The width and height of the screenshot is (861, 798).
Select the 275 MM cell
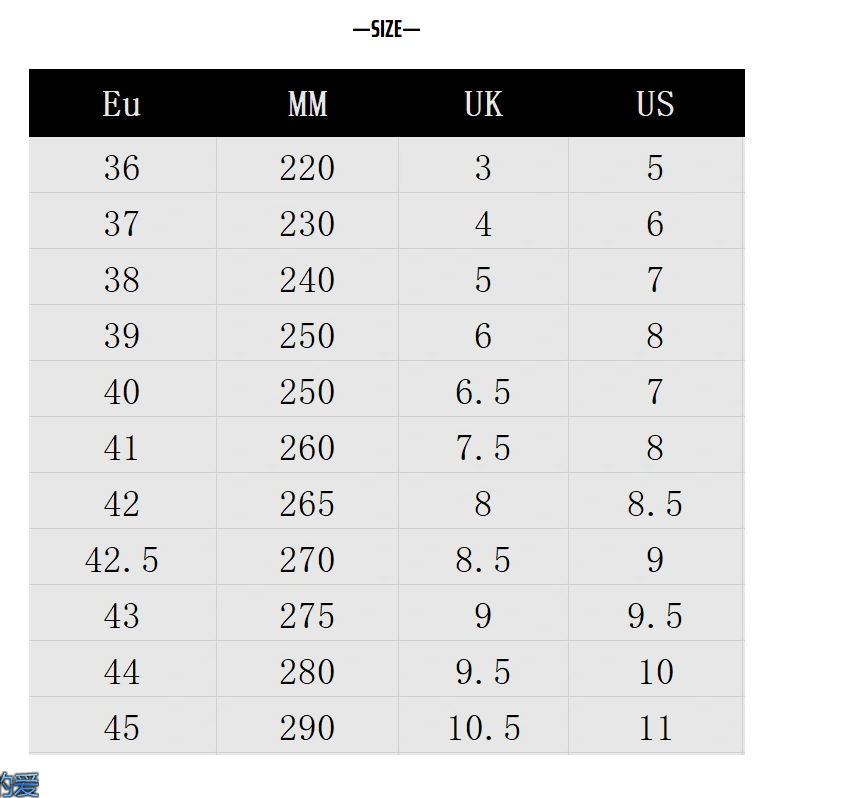tap(307, 615)
